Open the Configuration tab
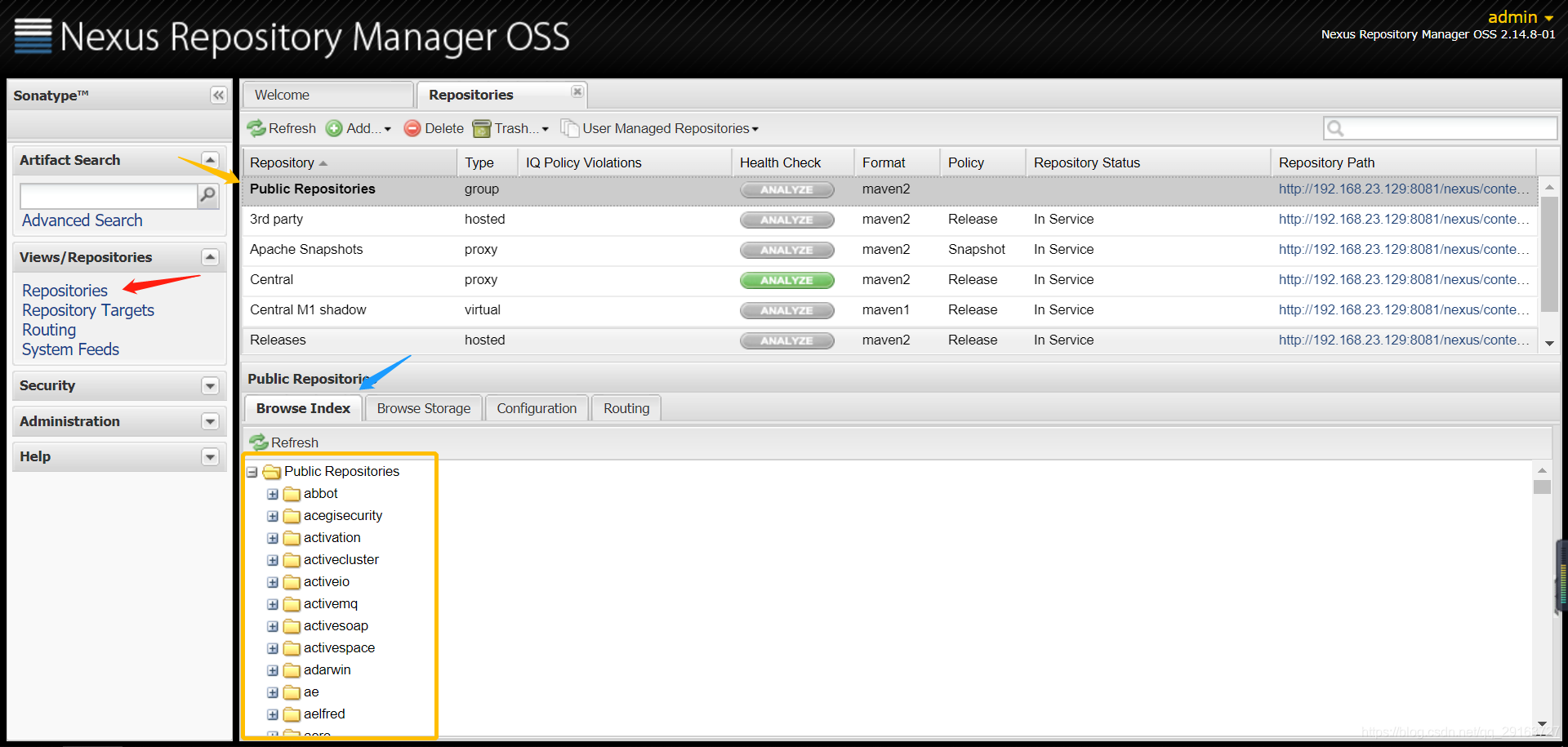 [x=537, y=408]
